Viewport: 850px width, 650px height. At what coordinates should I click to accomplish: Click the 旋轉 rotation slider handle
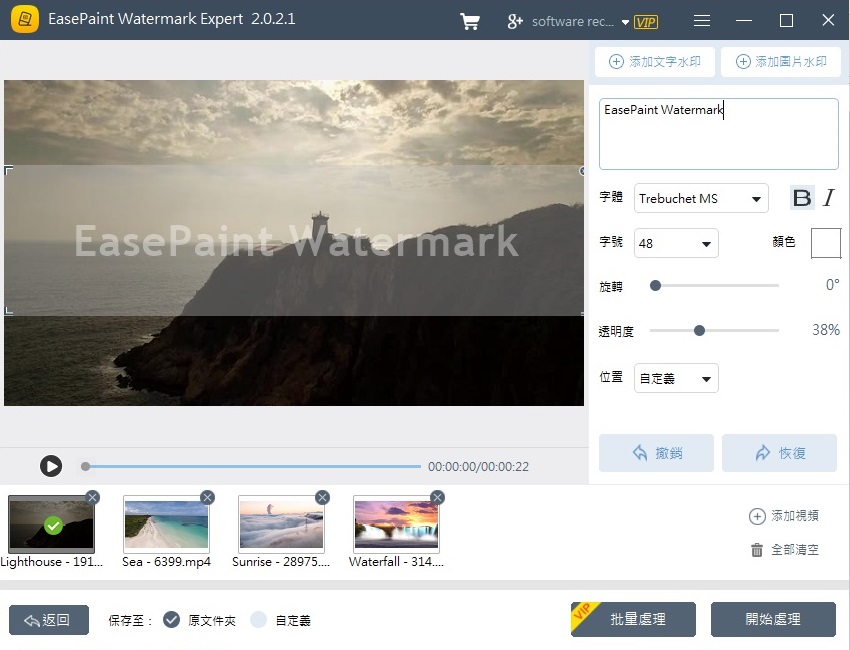click(655, 285)
